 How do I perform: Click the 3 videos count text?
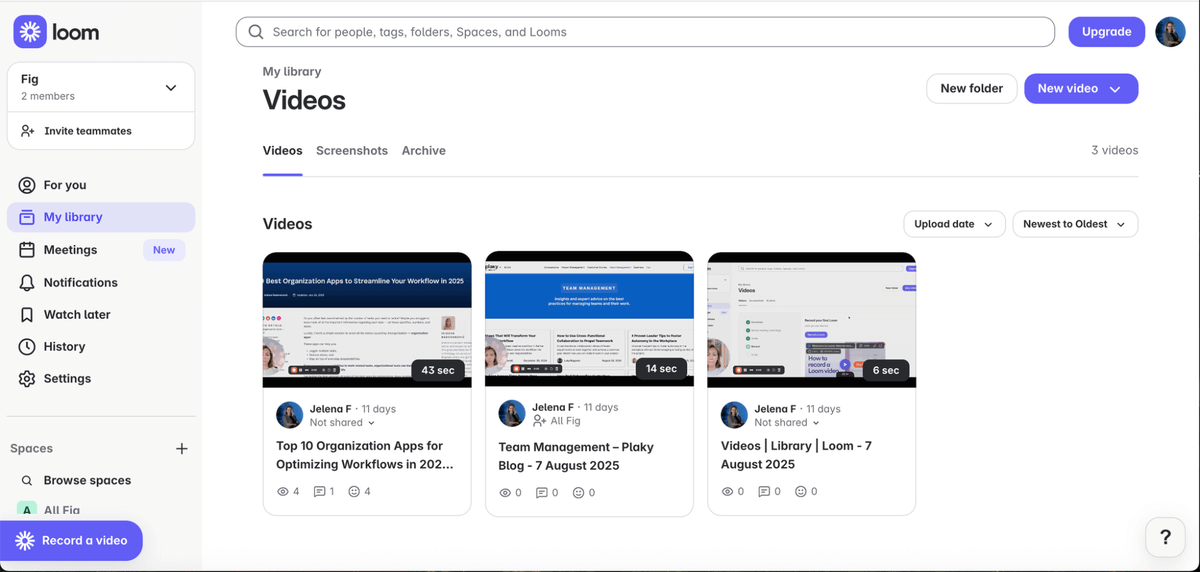(x=1114, y=150)
